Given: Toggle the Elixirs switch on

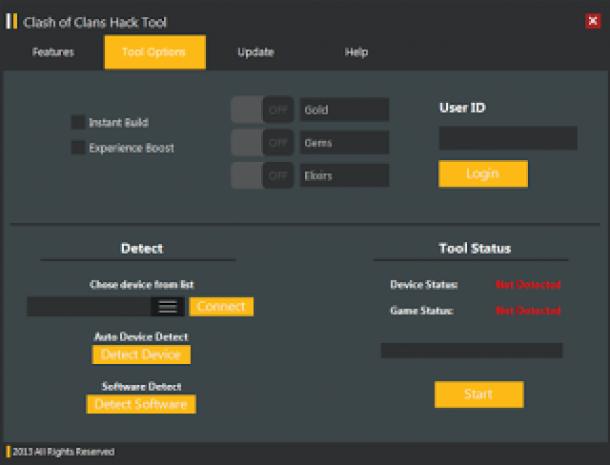Looking at the screenshot, I should tap(262, 176).
